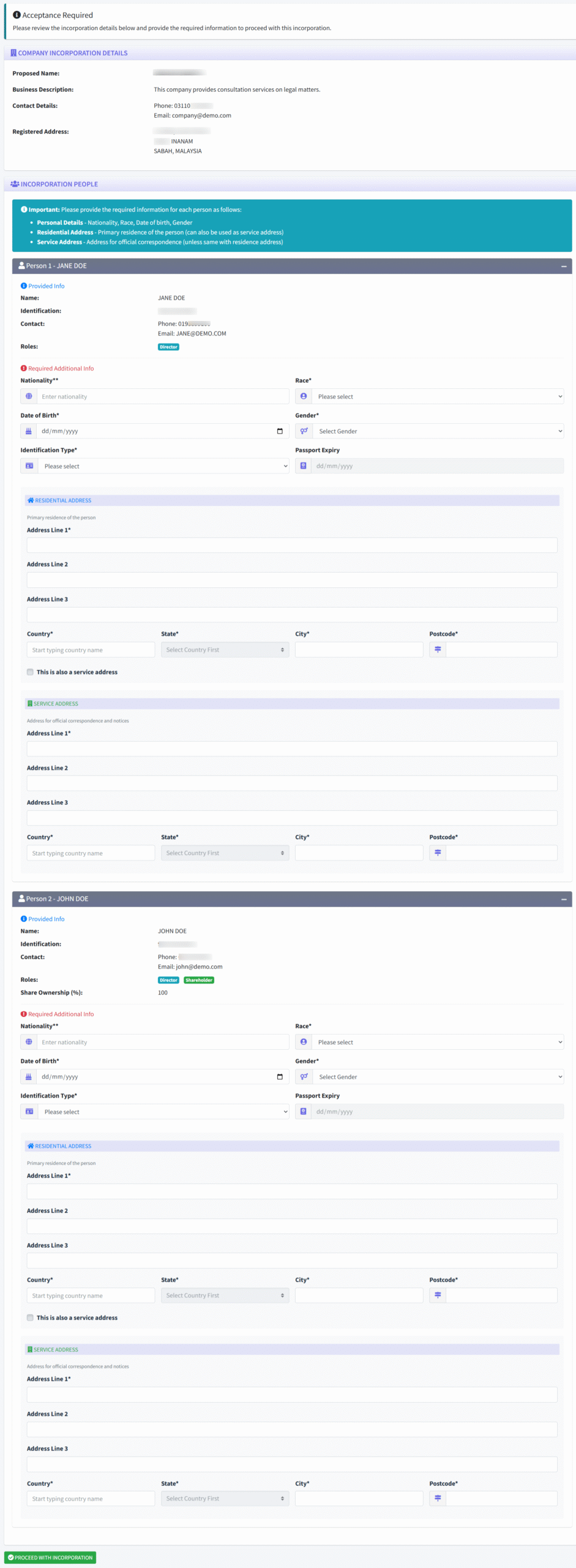Expand Jane Doe's Identification Type dropdown
576x1568 pixels.
(x=163, y=466)
